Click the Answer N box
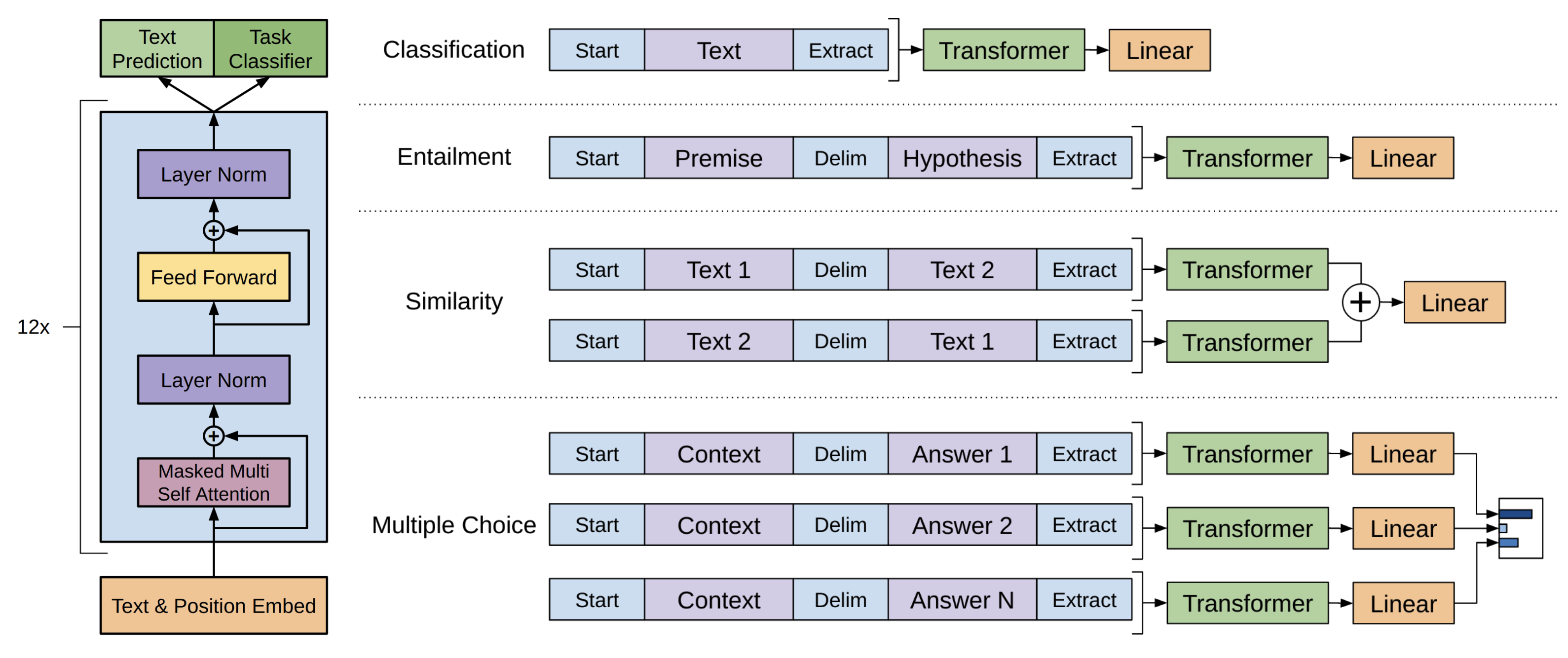 (962, 600)
